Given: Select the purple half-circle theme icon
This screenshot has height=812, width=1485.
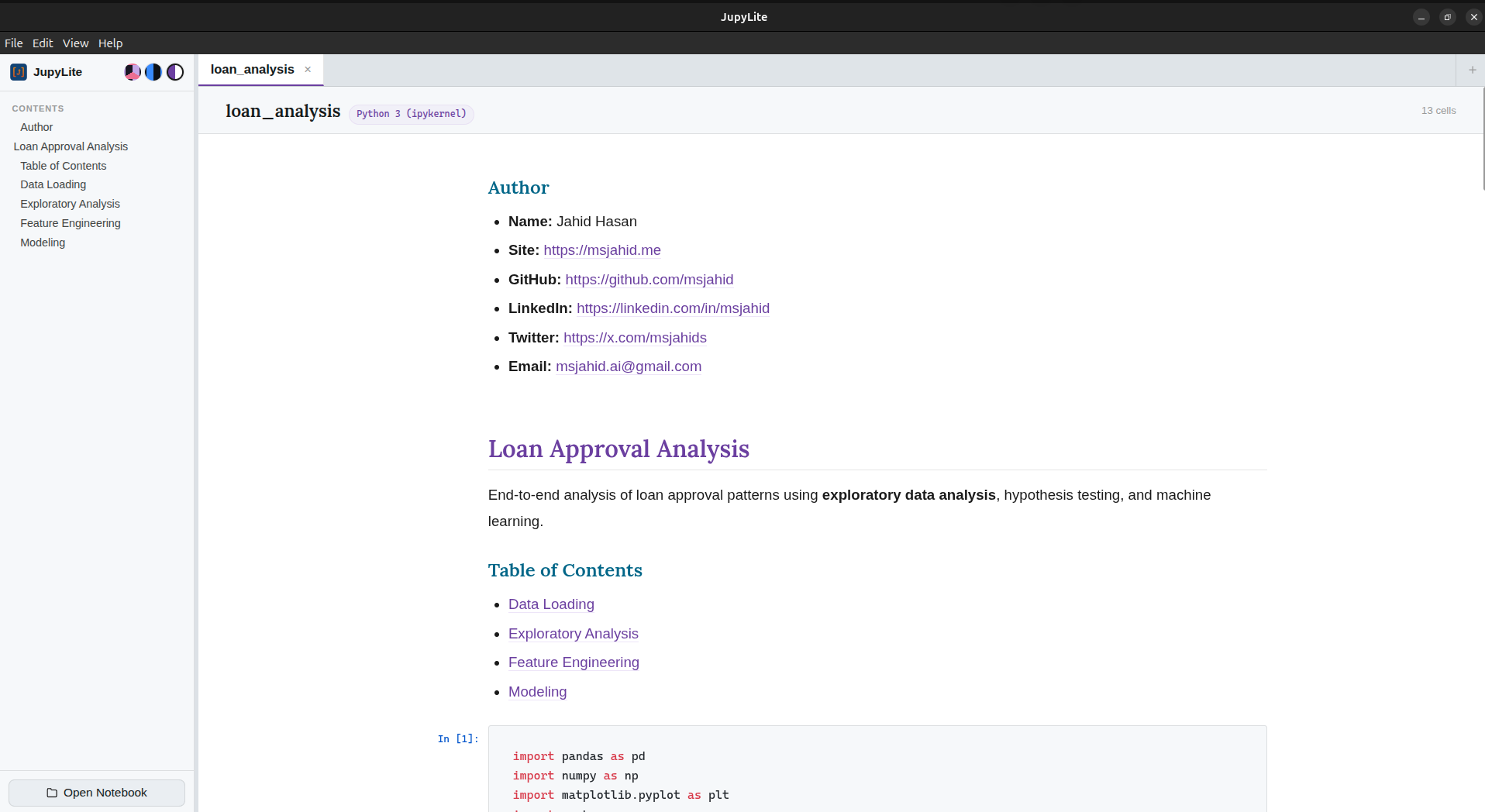Looking at the screenshot, I should point(174,71).
